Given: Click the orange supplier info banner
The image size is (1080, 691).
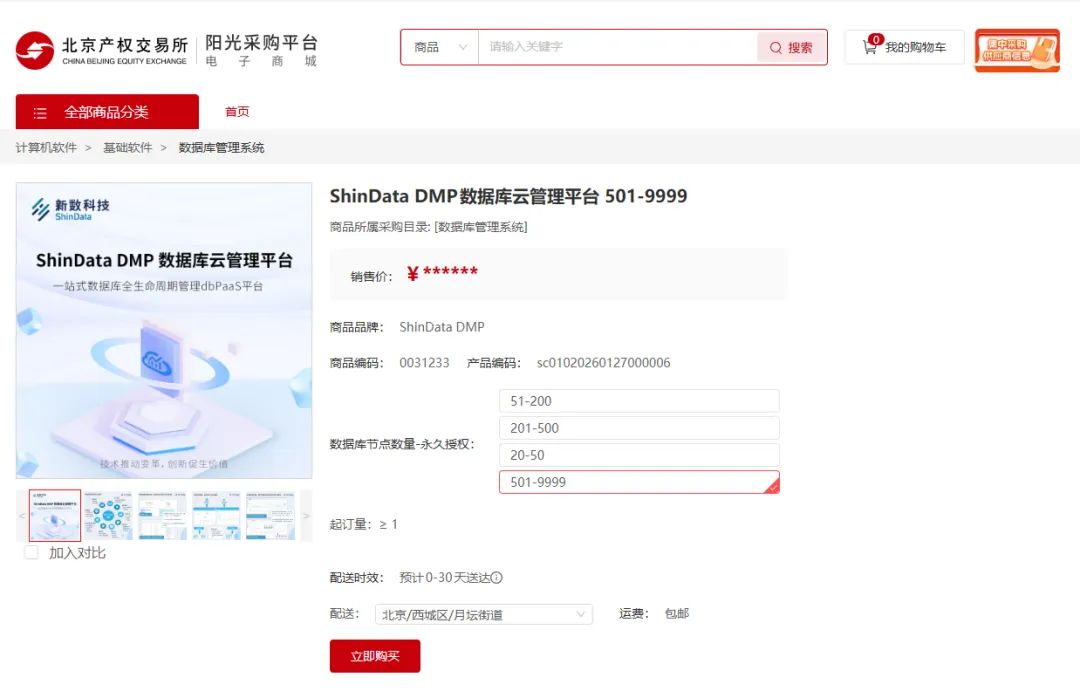Looking at the screenshot, I should 1017,50.
